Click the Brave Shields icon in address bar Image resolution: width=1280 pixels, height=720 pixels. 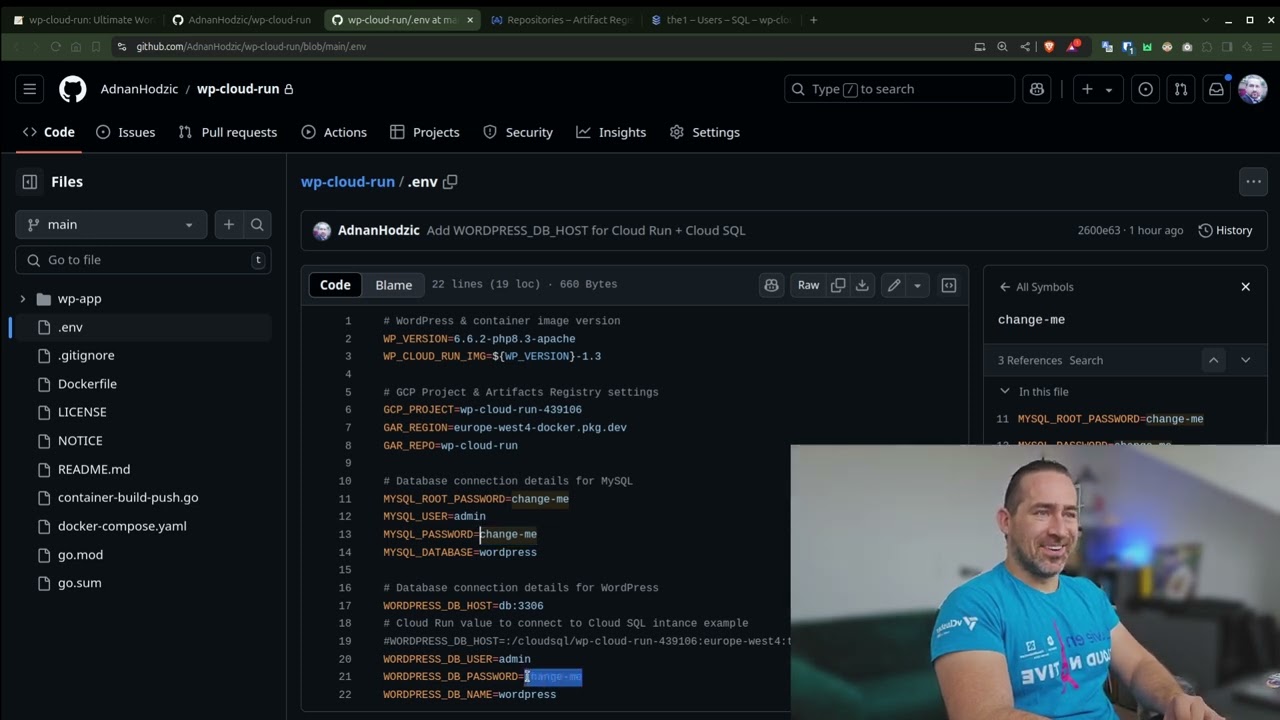point(1049,47)
